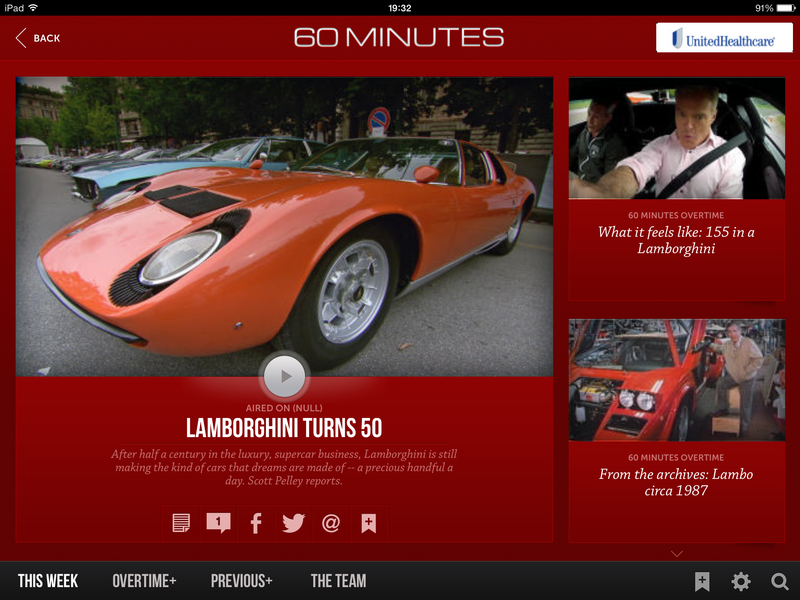Select the LAMBORGHINI TURNS 50 headline
The image size is (800, 600).
point(284,428)
